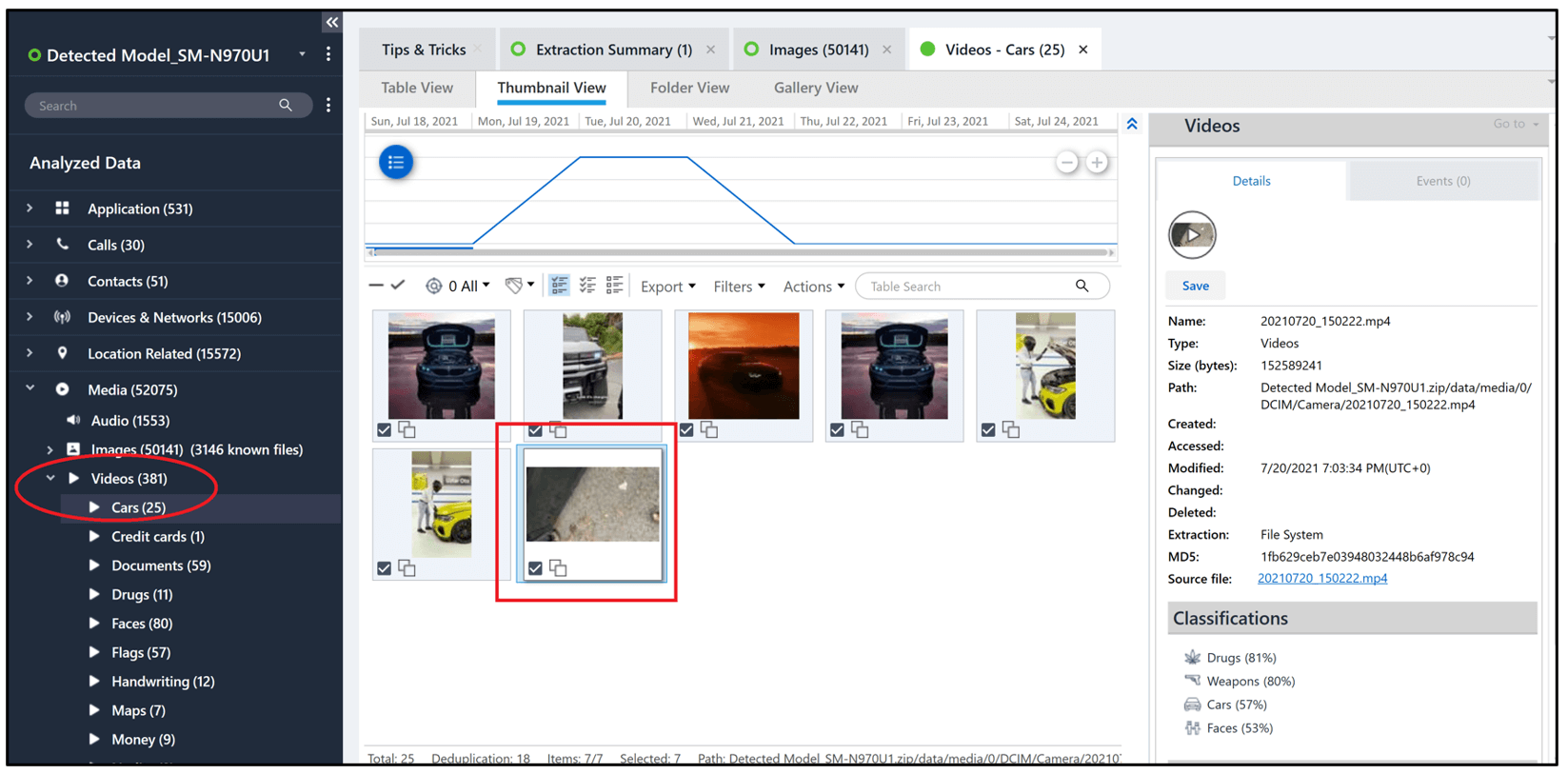This screenshot has width=1568, height=774.
Task: Open the Extraction Summary (1) tab
Action: coord(613,50)
